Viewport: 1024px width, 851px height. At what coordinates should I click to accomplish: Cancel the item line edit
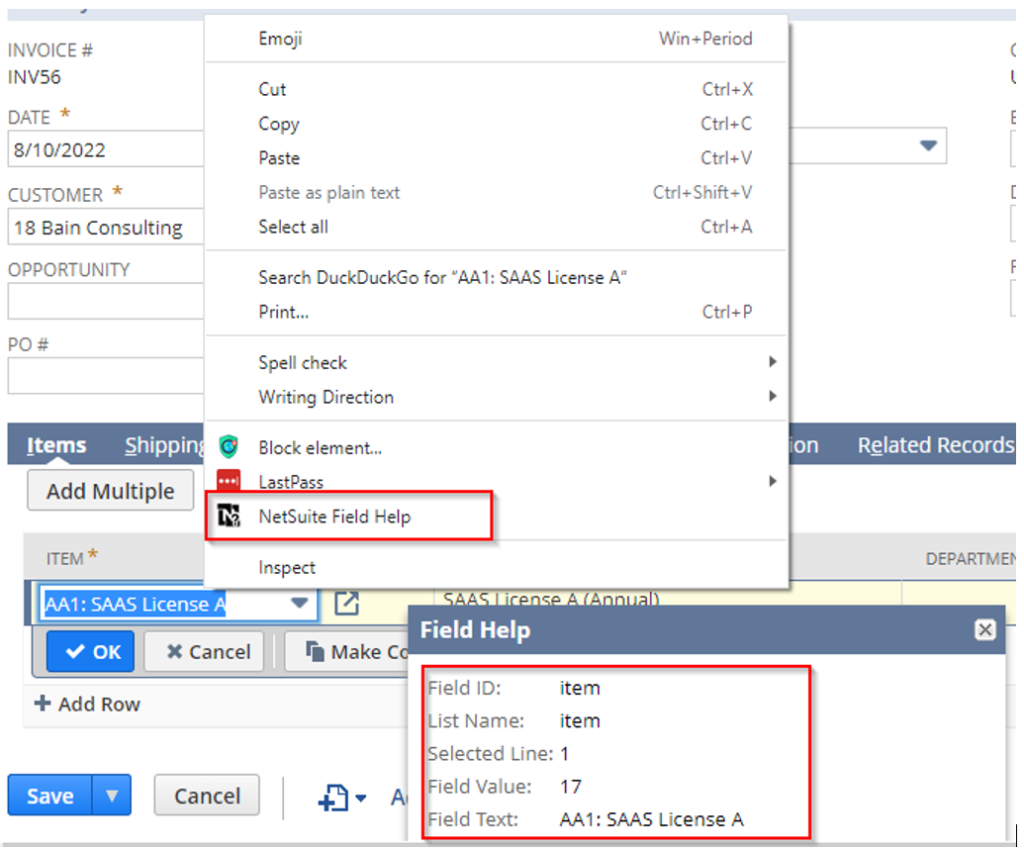tap(204, 651)
